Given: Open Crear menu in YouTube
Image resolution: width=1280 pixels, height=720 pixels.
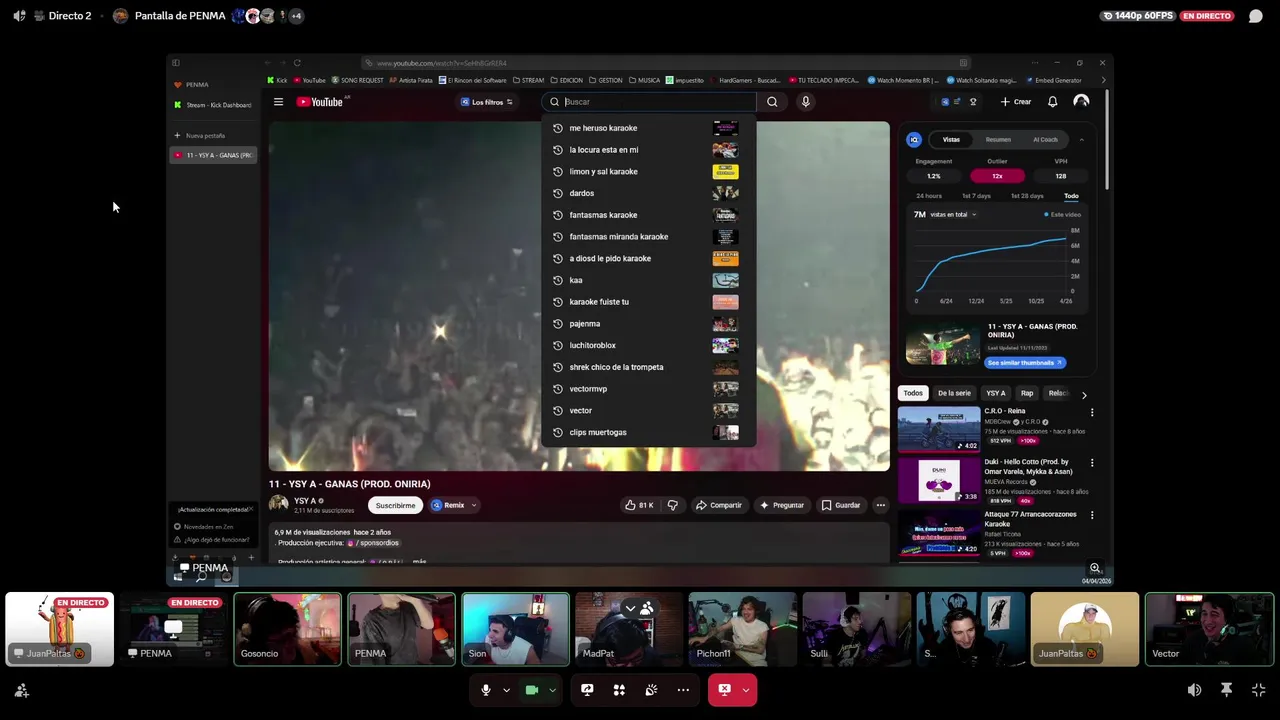Looking at the screenshot, I should (1016, 102).
